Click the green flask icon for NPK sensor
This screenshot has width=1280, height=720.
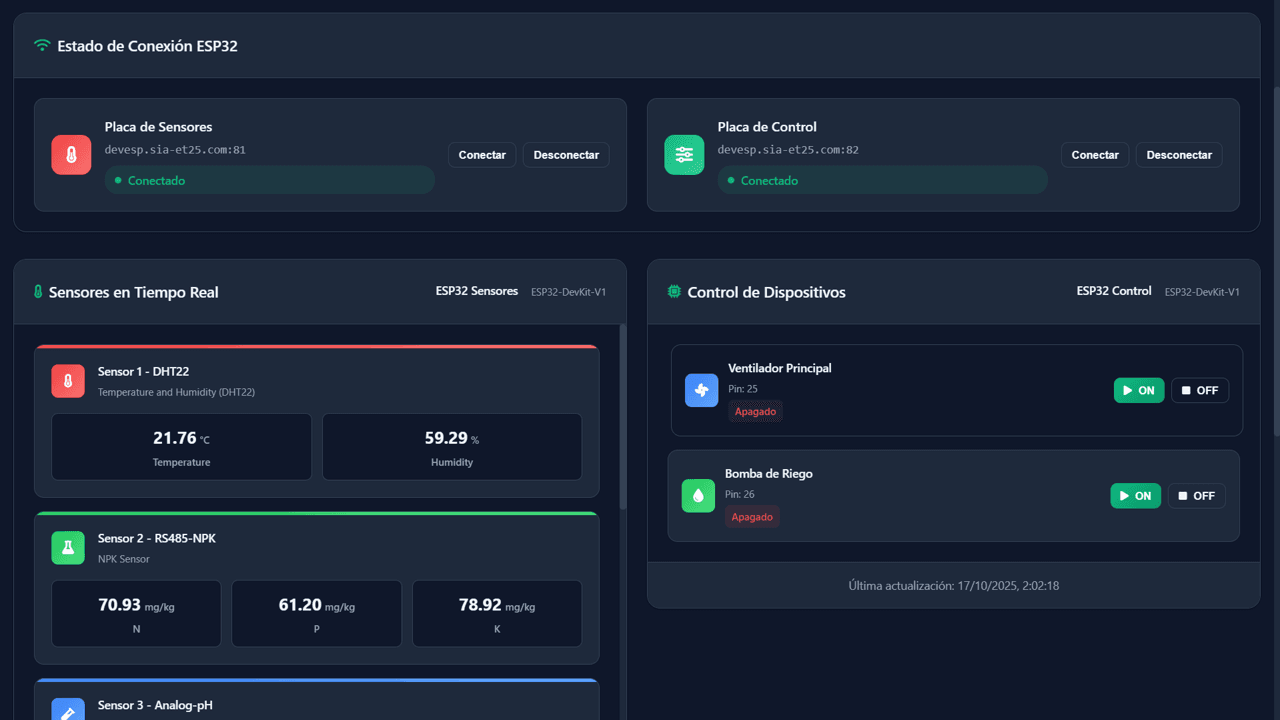tap(68, 548)
